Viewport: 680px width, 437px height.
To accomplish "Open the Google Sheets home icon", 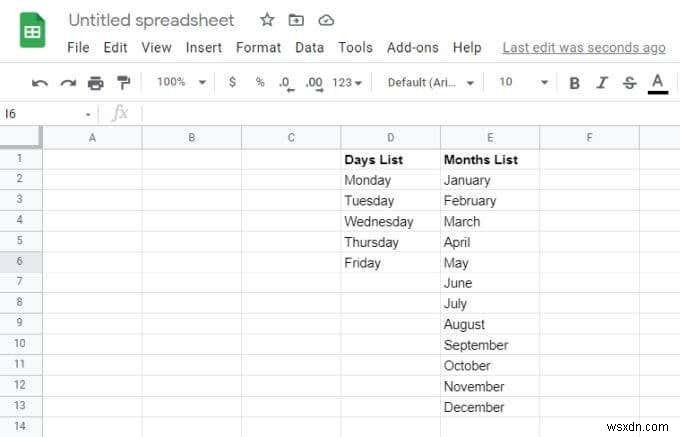I will (x=33, y=32).
